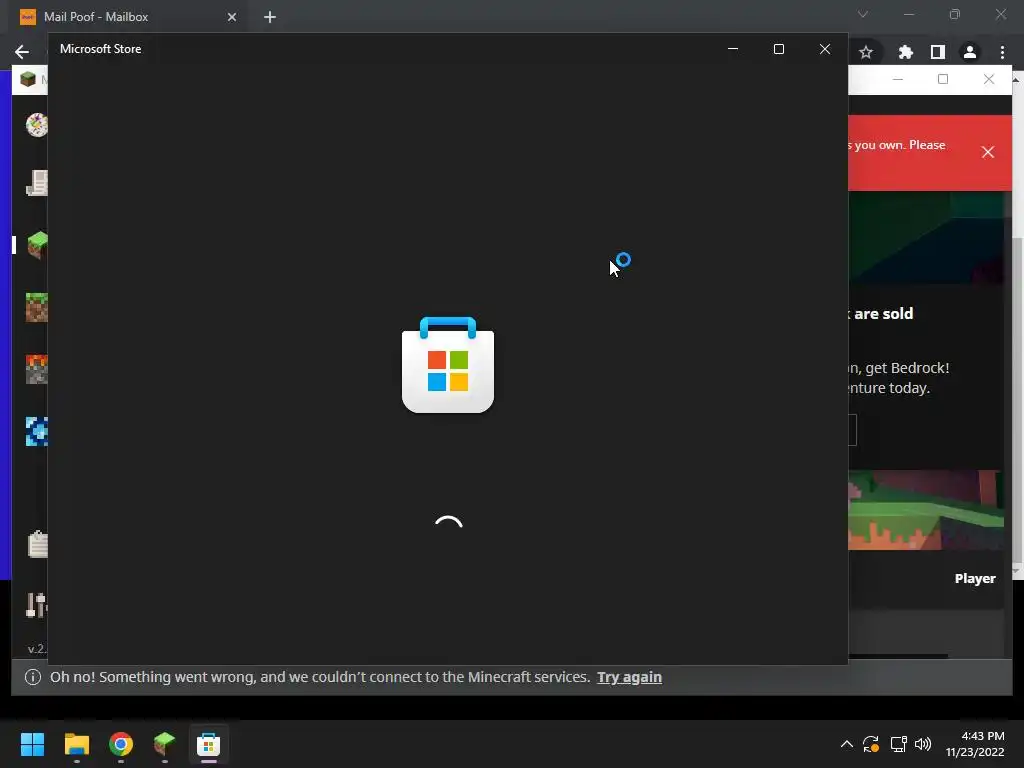Show hidden system tray icons

coord(846,744)
